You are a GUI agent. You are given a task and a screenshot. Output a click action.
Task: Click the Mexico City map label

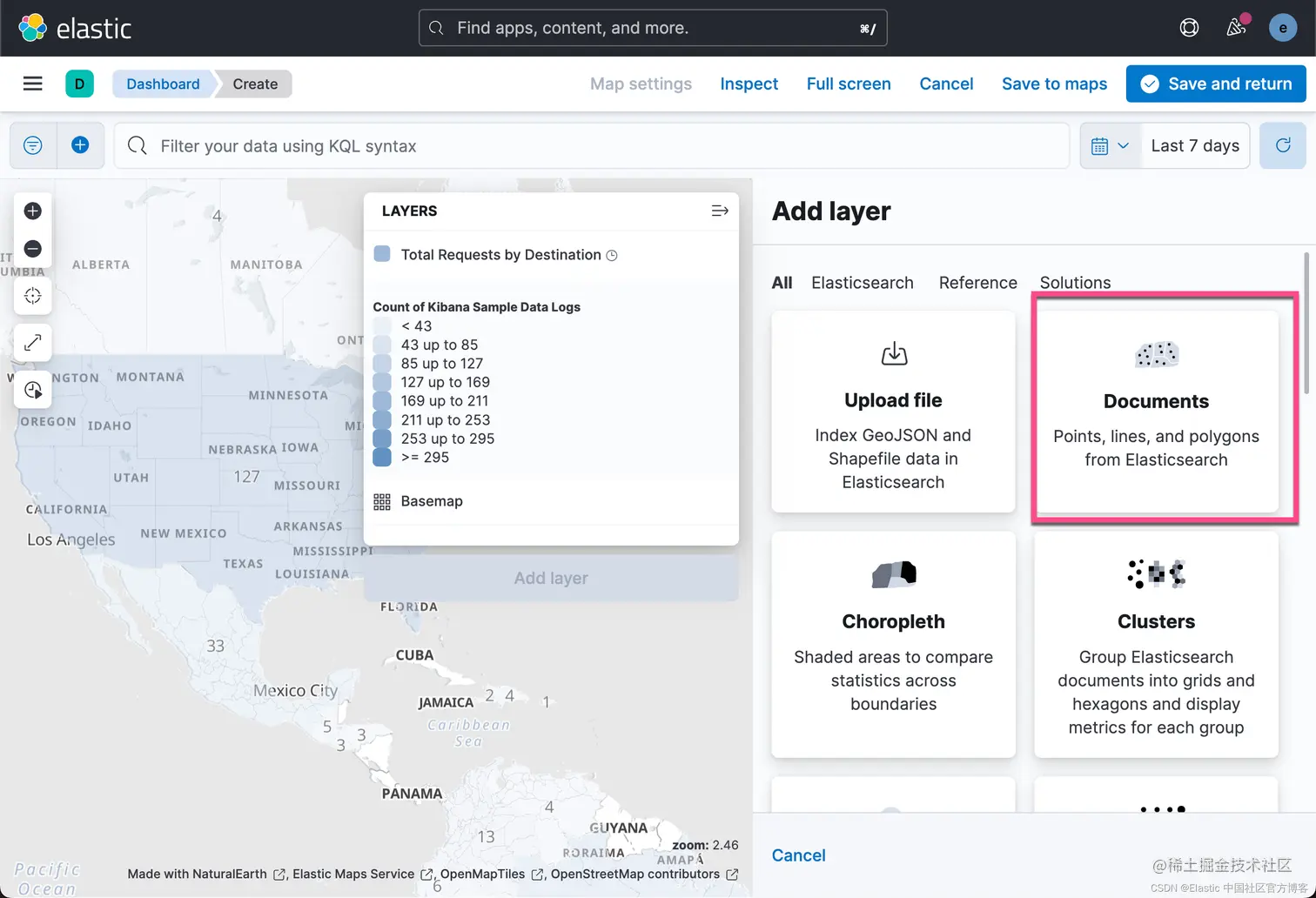point(295,690)
